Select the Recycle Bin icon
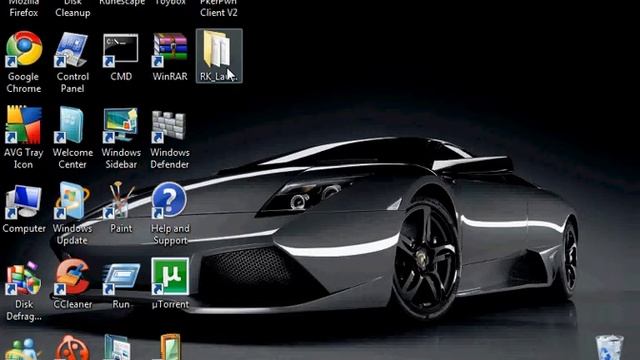This screenshot has width=640, height=360. [609, 347]
